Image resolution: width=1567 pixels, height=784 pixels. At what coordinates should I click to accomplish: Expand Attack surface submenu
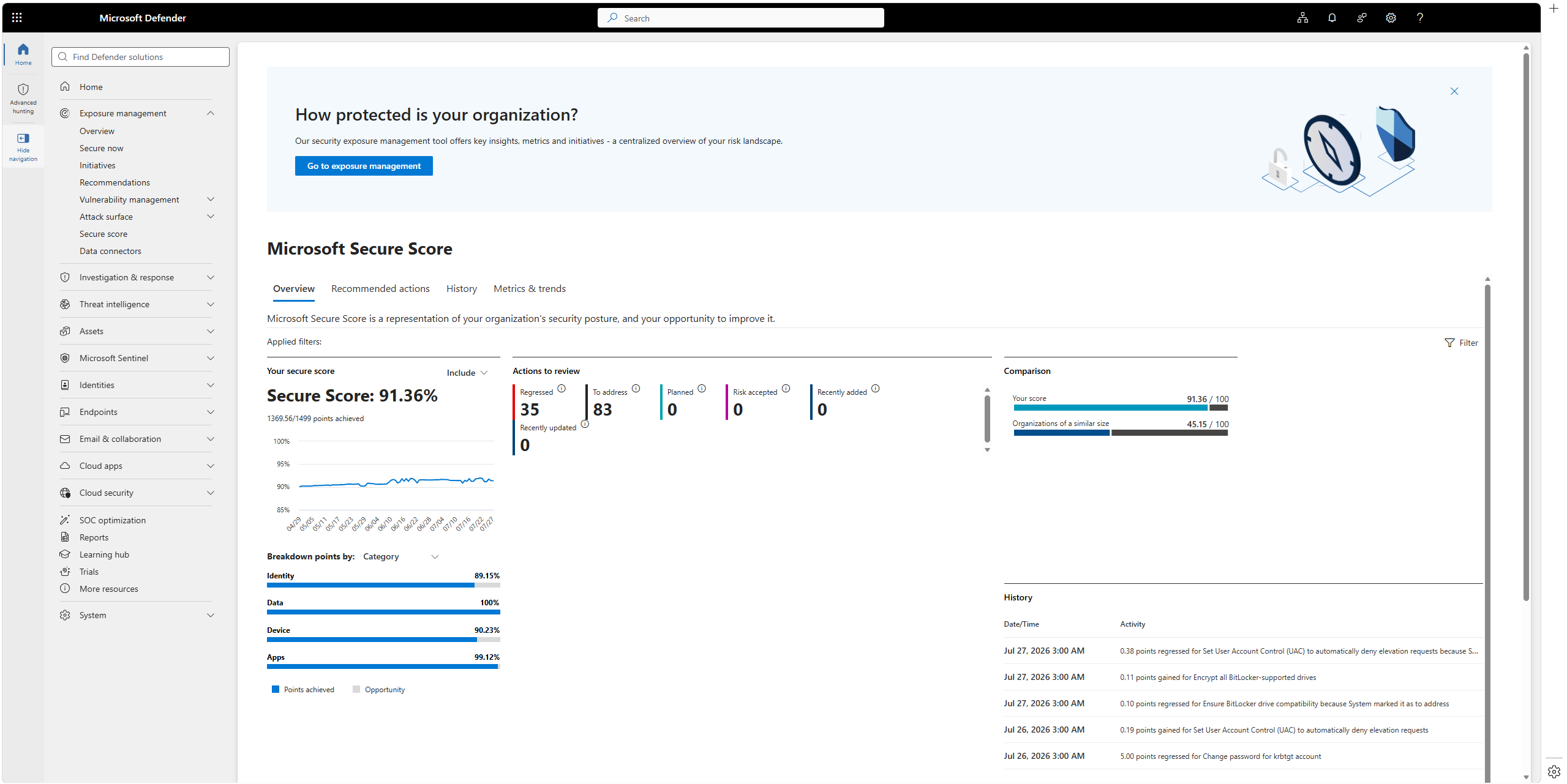(211, 217)
